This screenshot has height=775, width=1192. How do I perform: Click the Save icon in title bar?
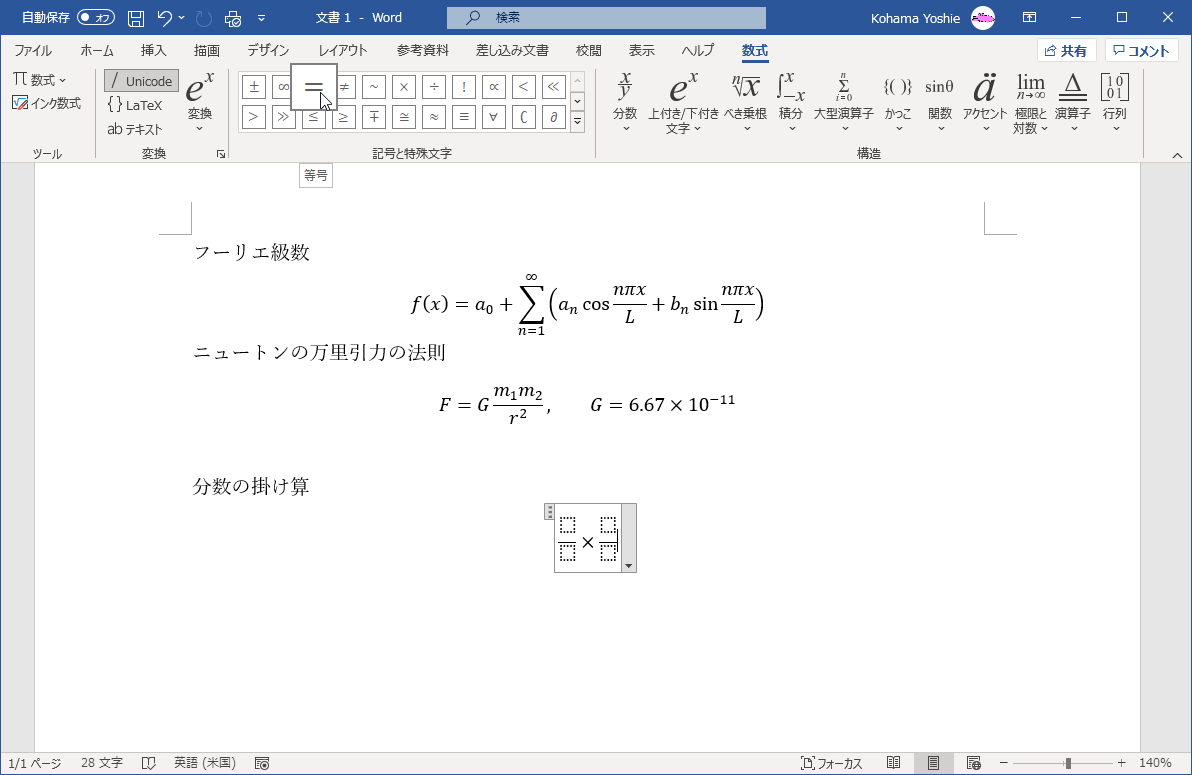[x=135, y=17]
